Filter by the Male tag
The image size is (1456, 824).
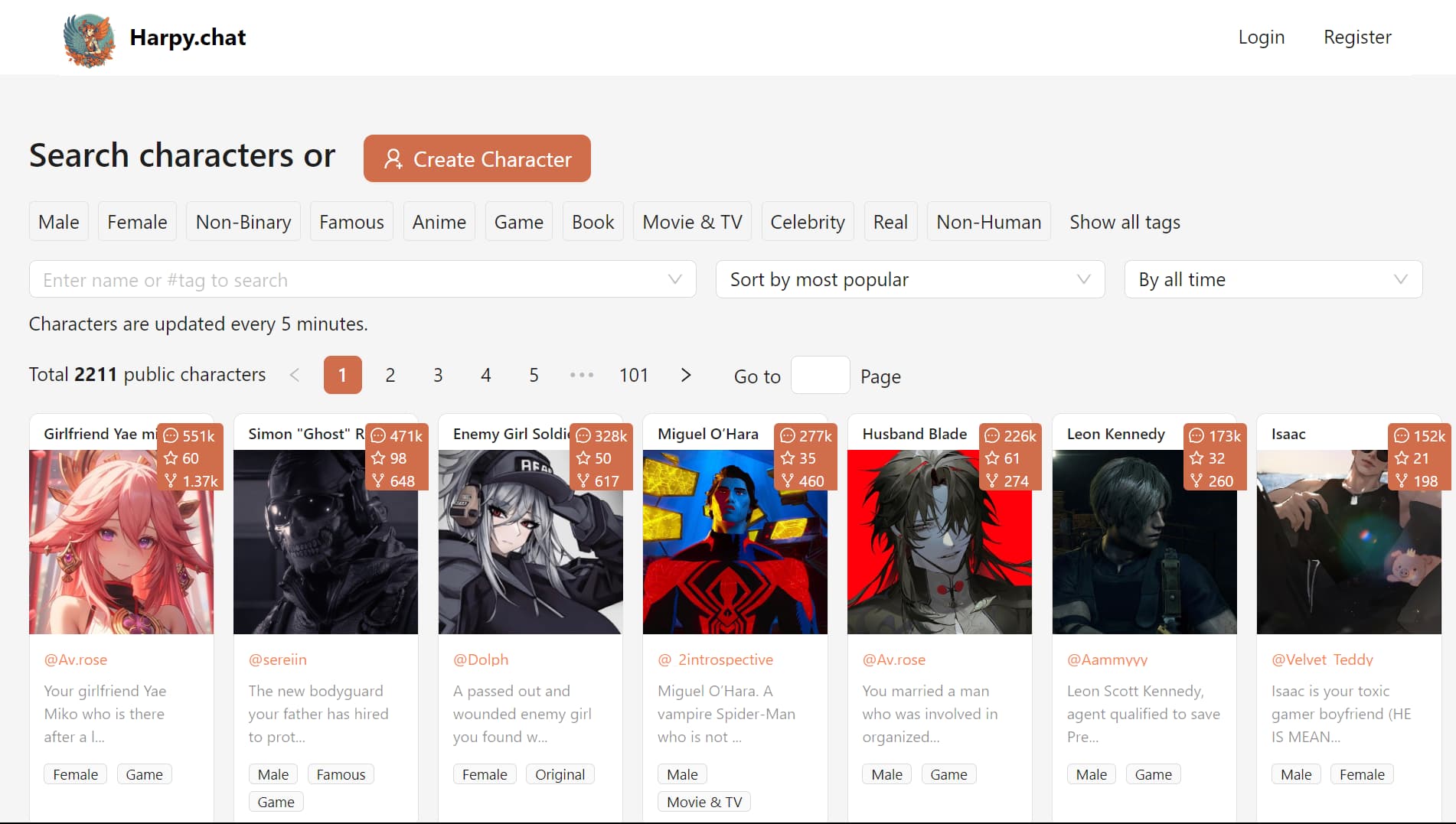(59, 222)
